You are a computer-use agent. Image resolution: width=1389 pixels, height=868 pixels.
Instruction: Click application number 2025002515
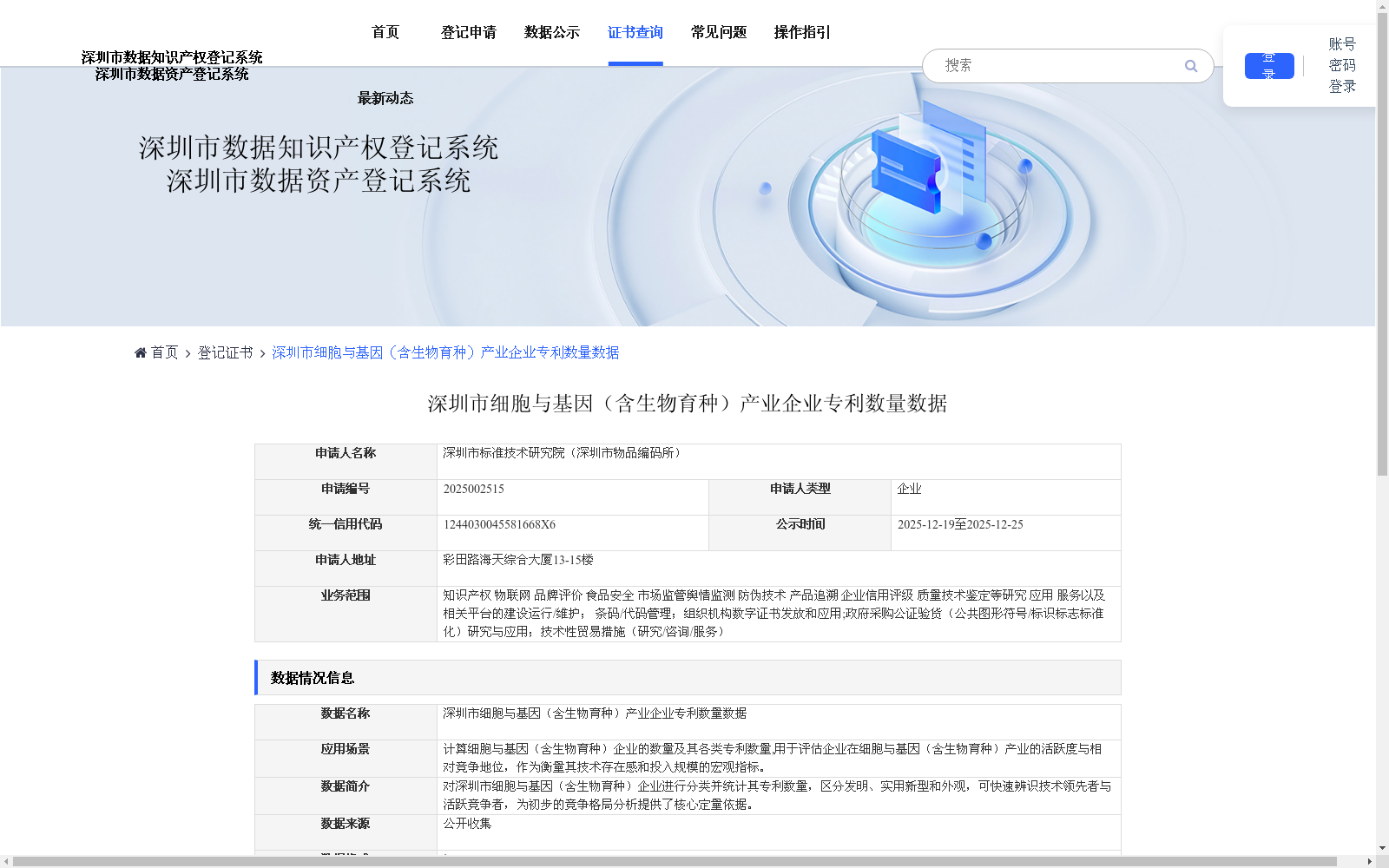[474, 489]
